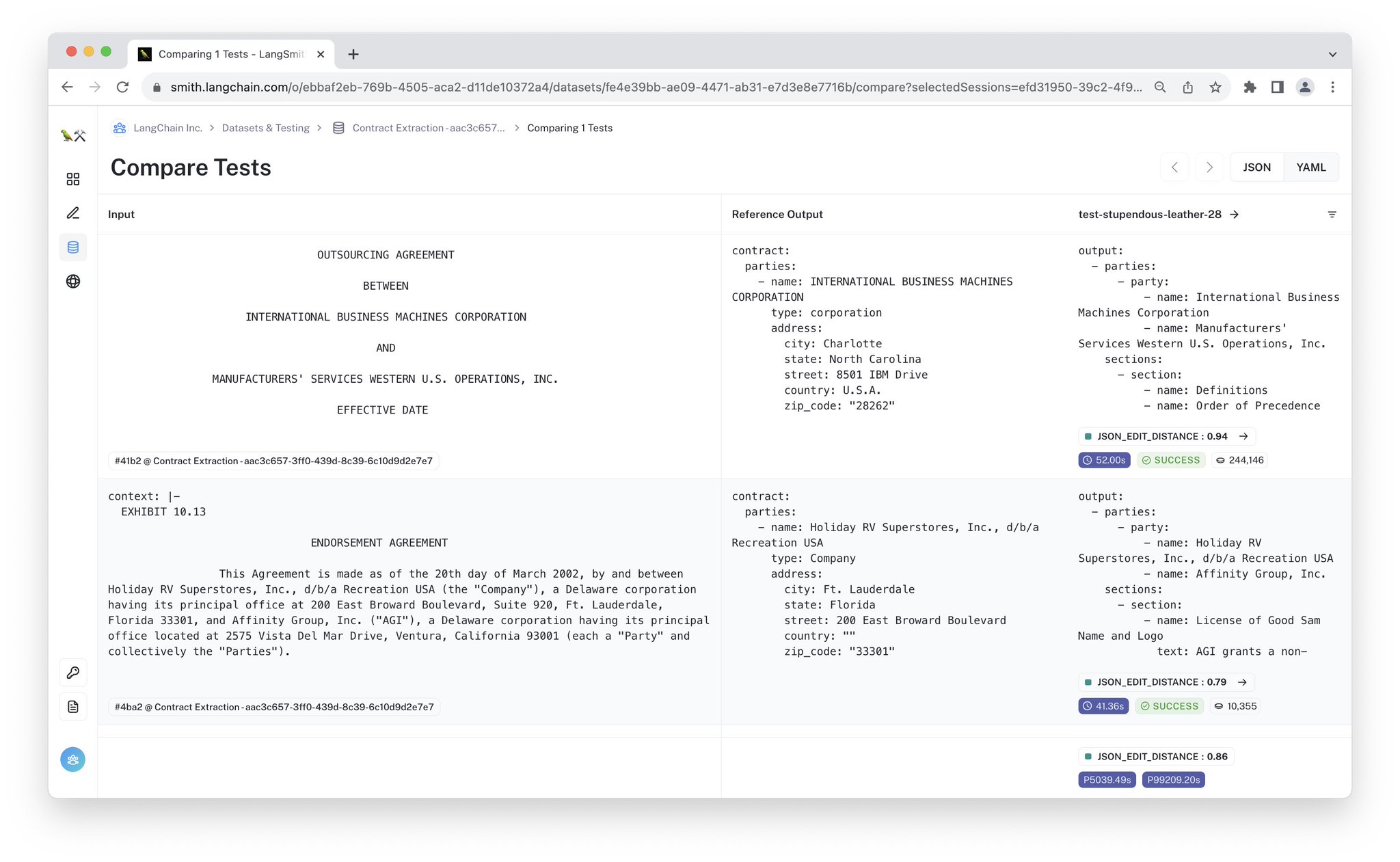Open the Hub globe icon in sidebar
Viewport: 1400px width, 862px height.
pos(73,282)
